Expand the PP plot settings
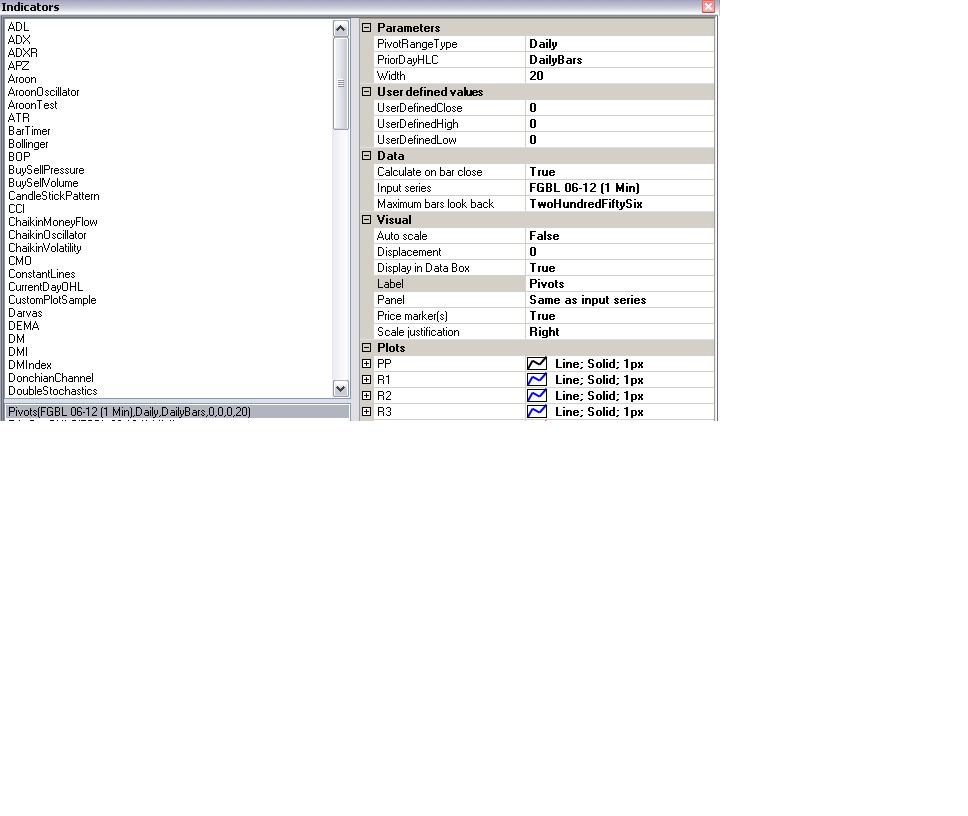Viewport: 968px width, 816px height. [367, 364]
